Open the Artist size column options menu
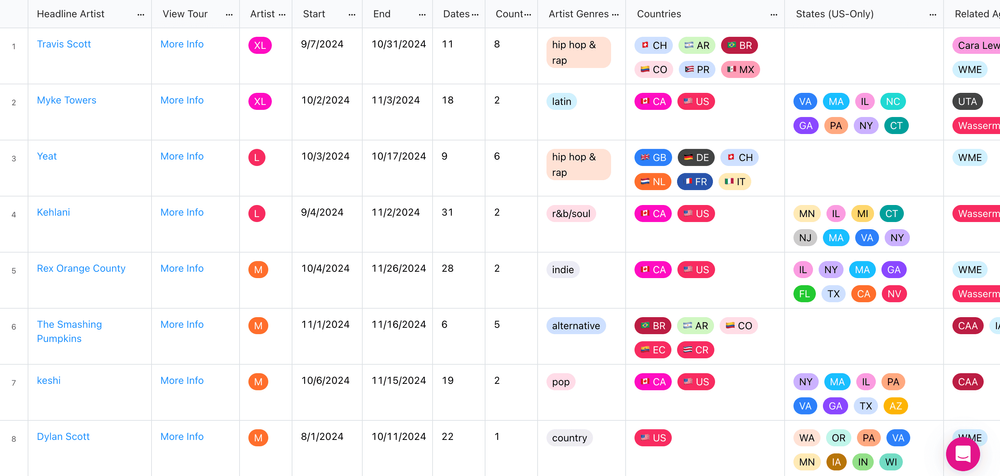The height and width of the screenshot is (476, 1000). pyautogui.click(x=282, y=14)
